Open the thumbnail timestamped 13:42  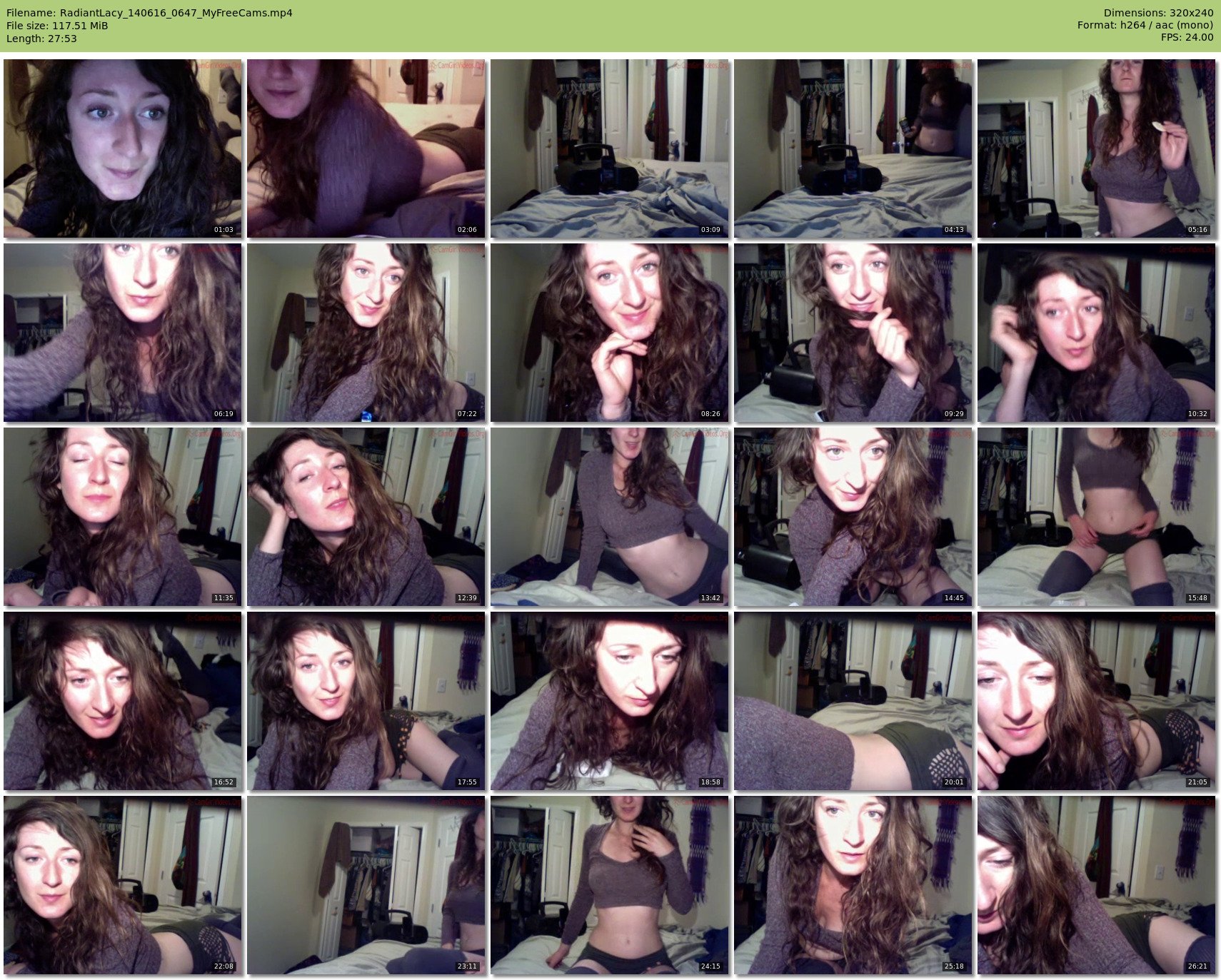[610, 517]
